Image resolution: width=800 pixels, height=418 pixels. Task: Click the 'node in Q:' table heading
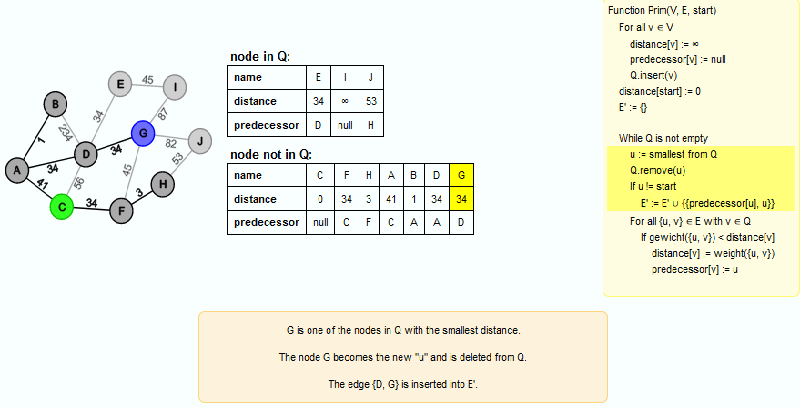[260, 57]
